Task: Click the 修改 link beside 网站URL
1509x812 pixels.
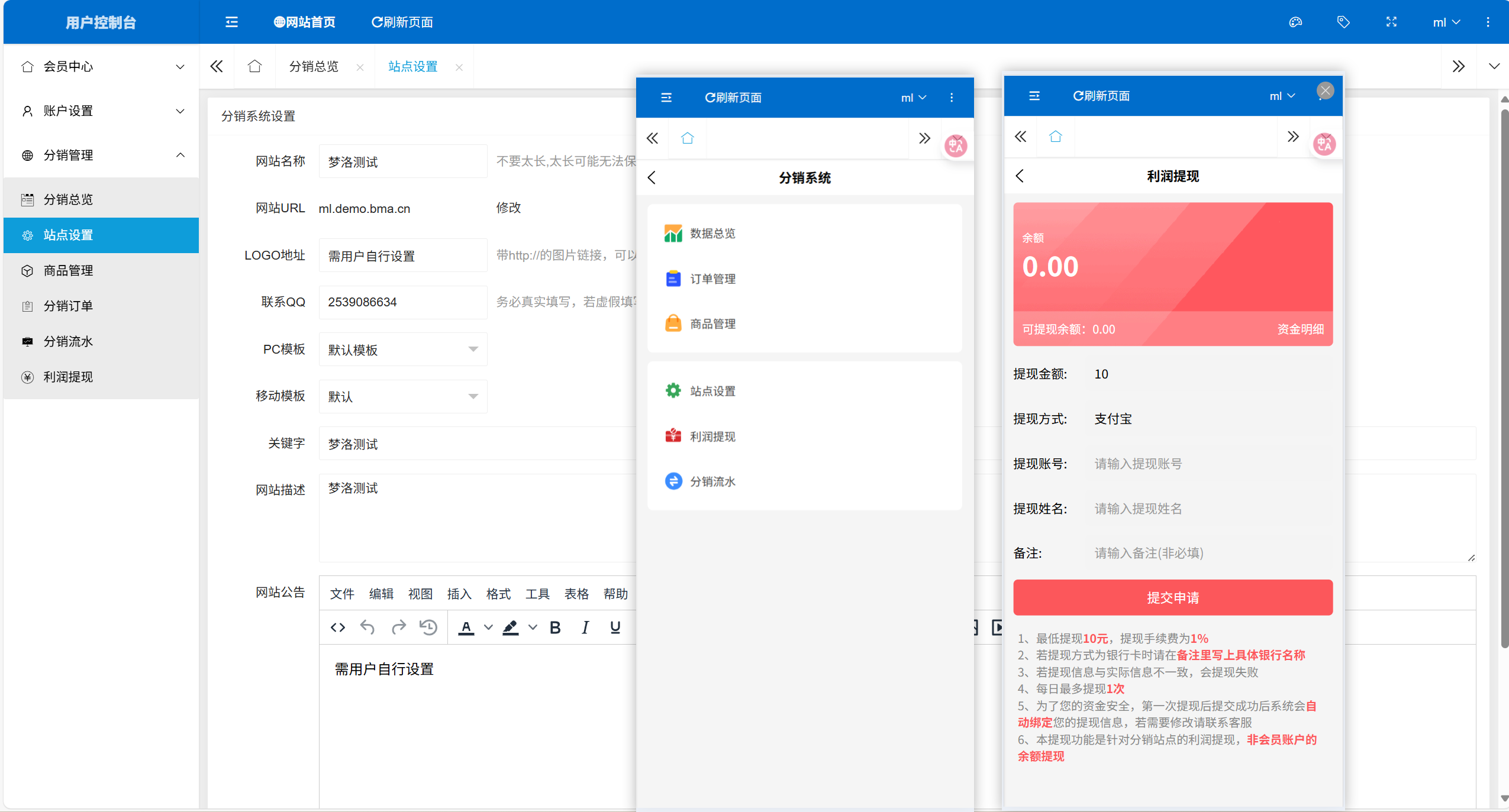Action: pyautogui.click(x=508, y=208)
